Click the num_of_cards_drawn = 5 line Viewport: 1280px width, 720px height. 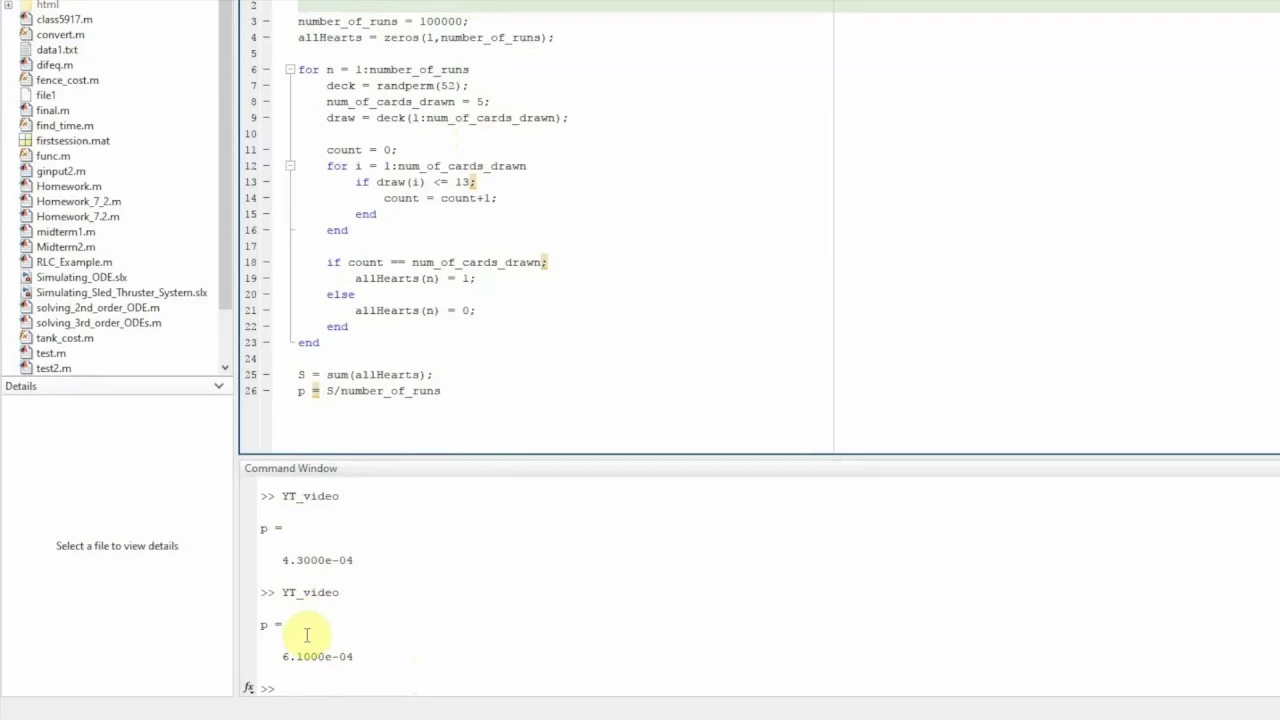click(407, 102)
